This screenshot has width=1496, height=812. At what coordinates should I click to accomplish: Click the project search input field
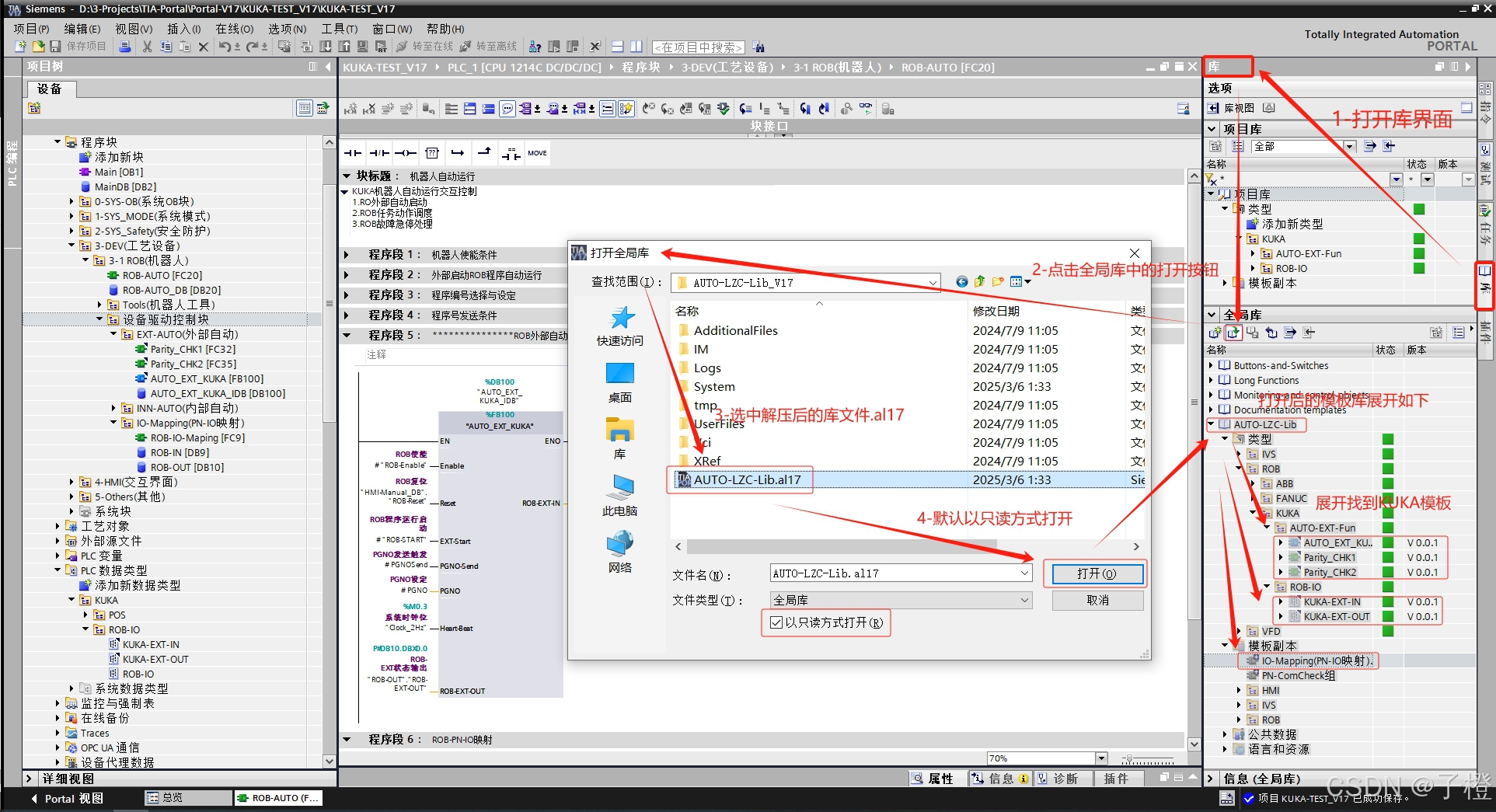pos(698,47)
